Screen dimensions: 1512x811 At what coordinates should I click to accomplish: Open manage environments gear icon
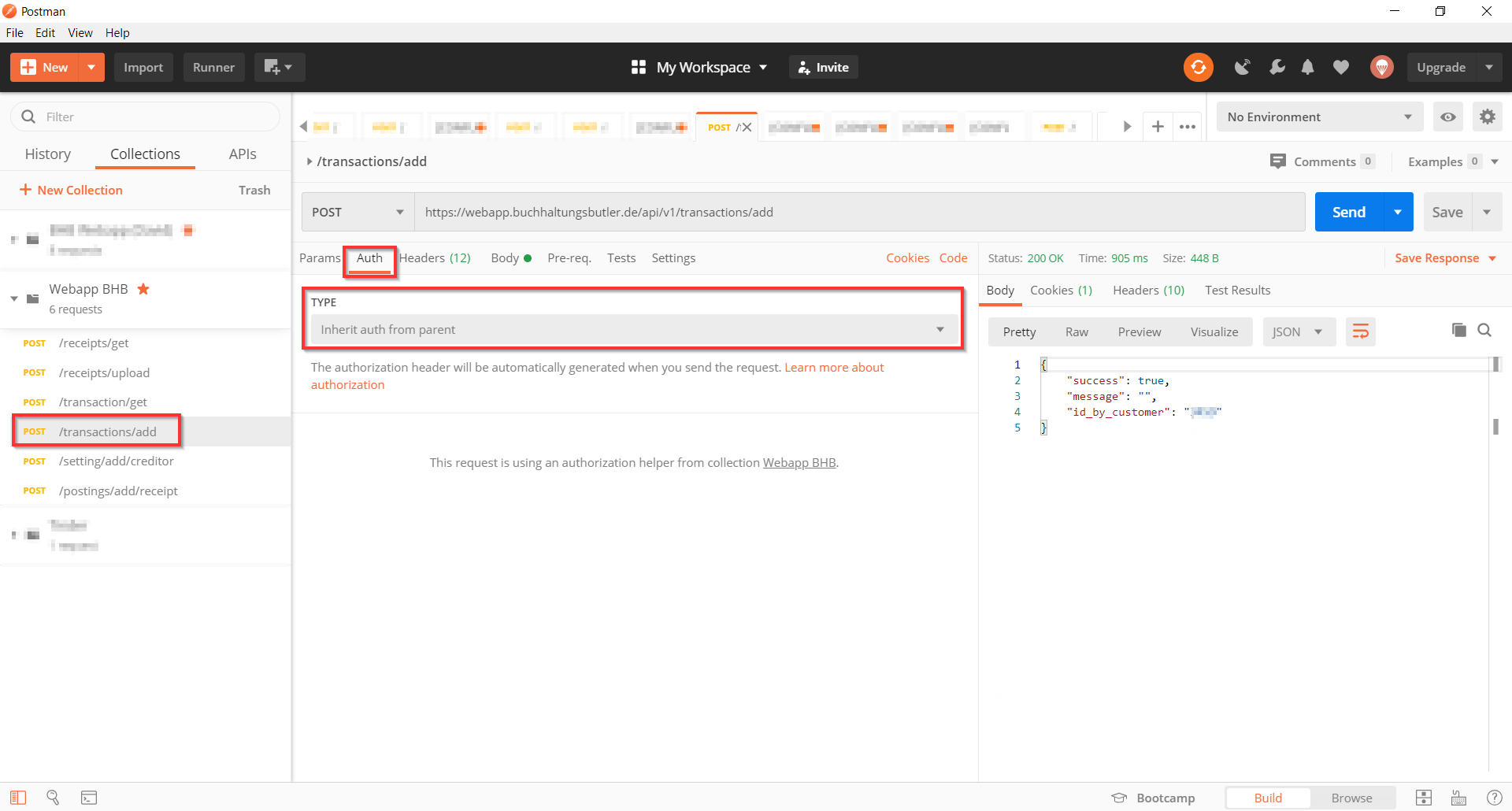[x=1487, y=117]
